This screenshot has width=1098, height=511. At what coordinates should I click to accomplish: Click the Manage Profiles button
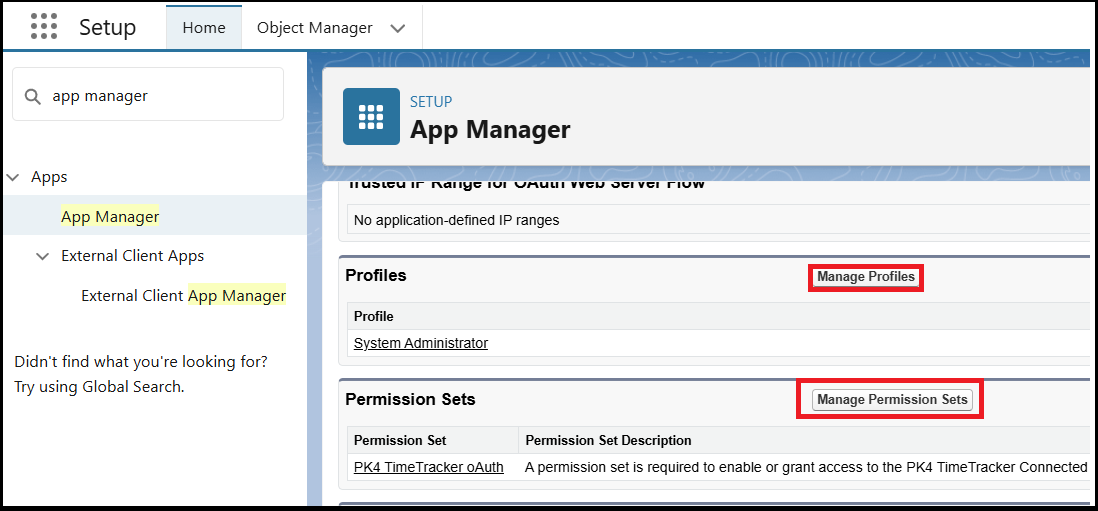click(866, 277)
